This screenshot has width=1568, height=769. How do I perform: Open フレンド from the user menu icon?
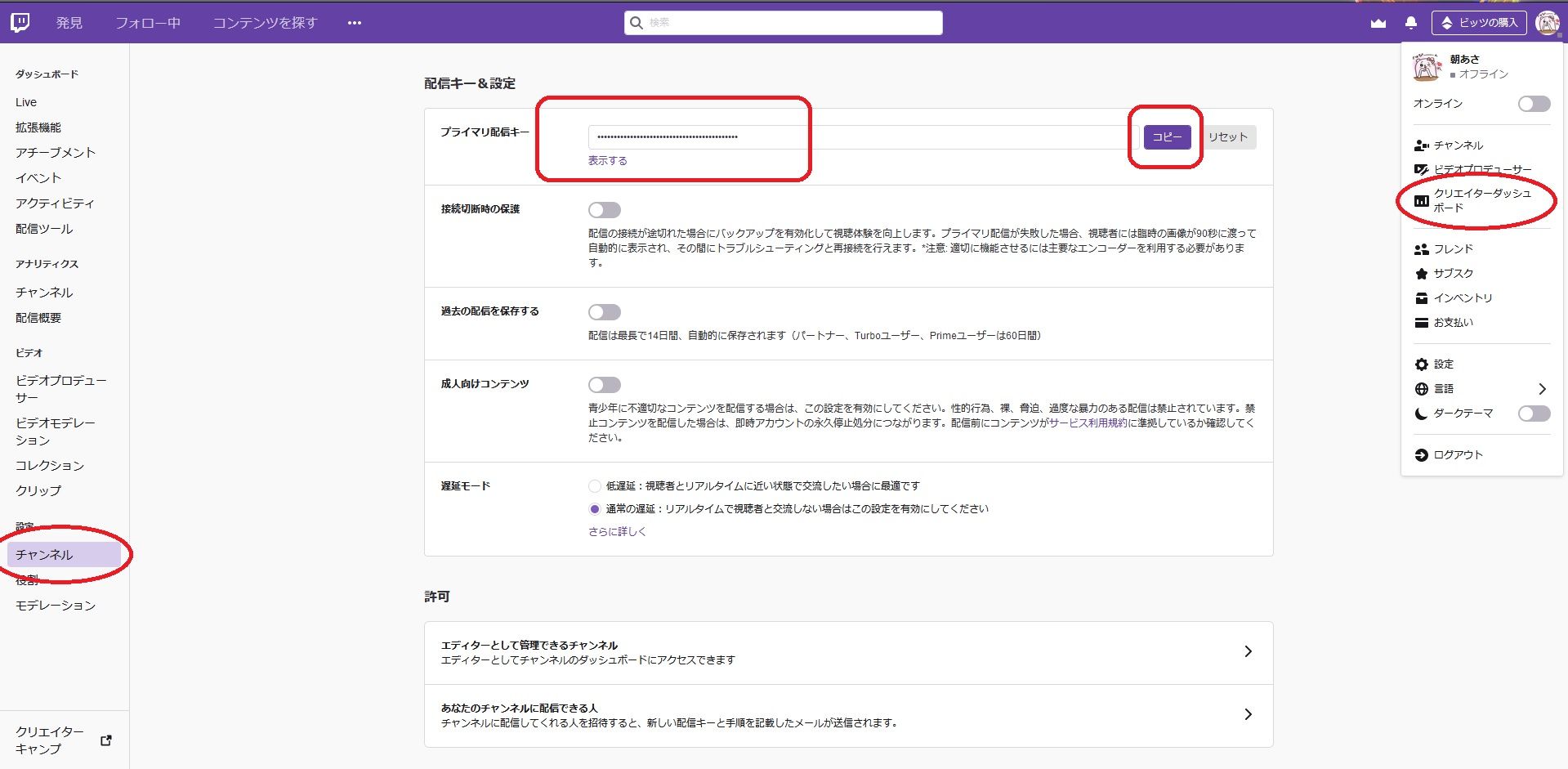point(1421,248)
